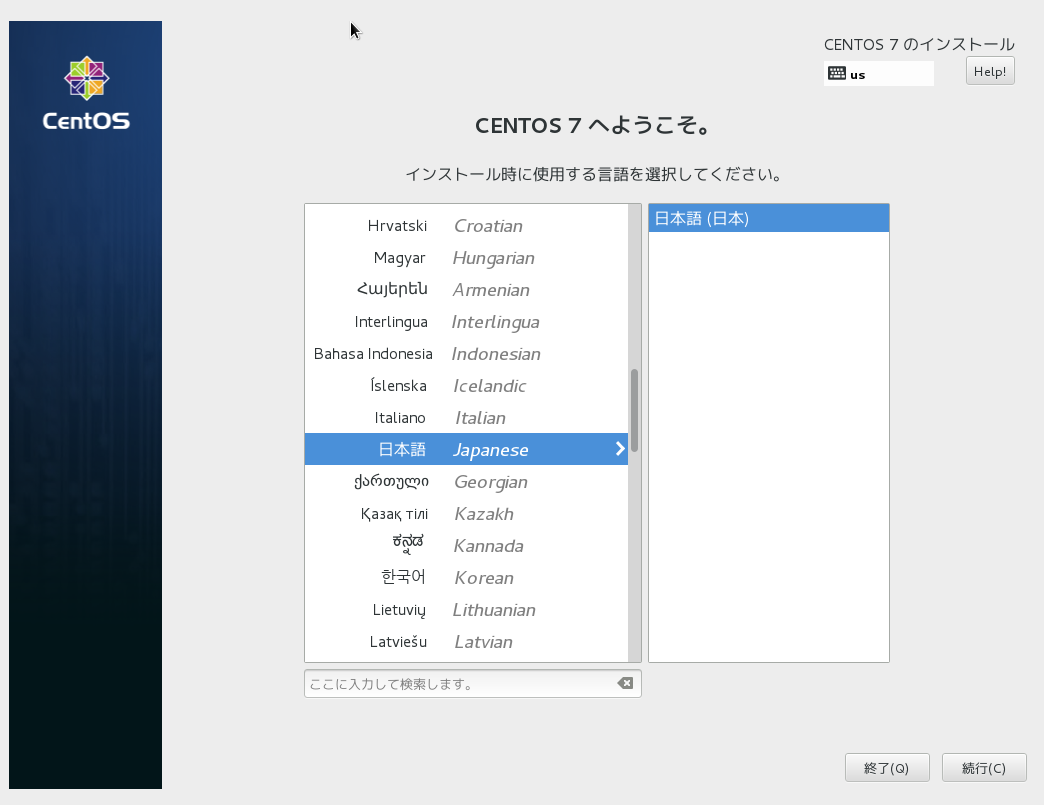Viewport: 1044px width, 805px height.
Task: Click the clear search icon in the search box
Action: (x=626, y=683)
